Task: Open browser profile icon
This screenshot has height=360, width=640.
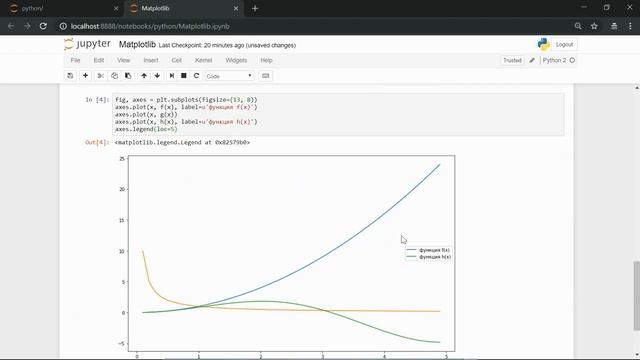Action: tap(614, 26)
